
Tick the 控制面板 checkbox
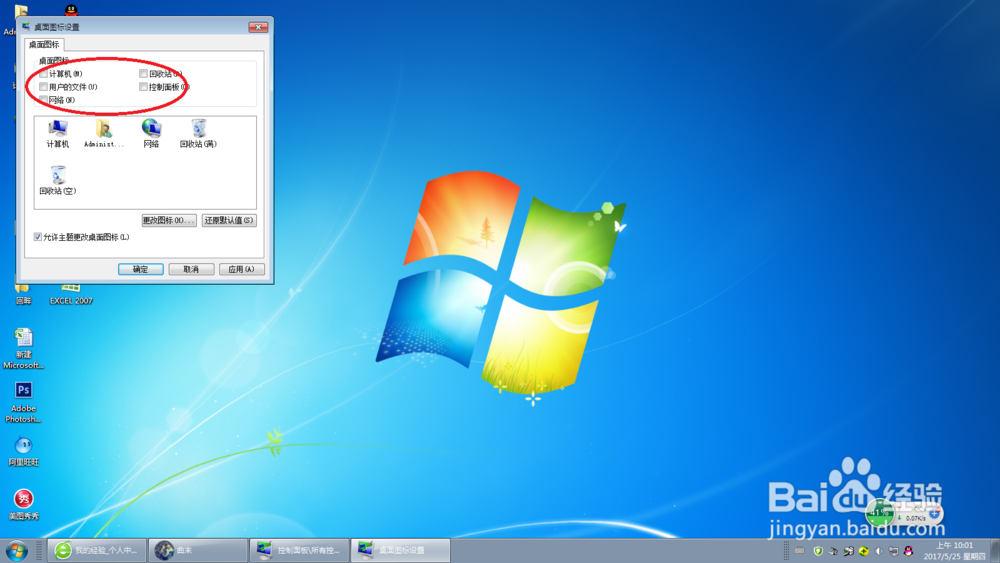pyautogui.click(x=143, y=87)
